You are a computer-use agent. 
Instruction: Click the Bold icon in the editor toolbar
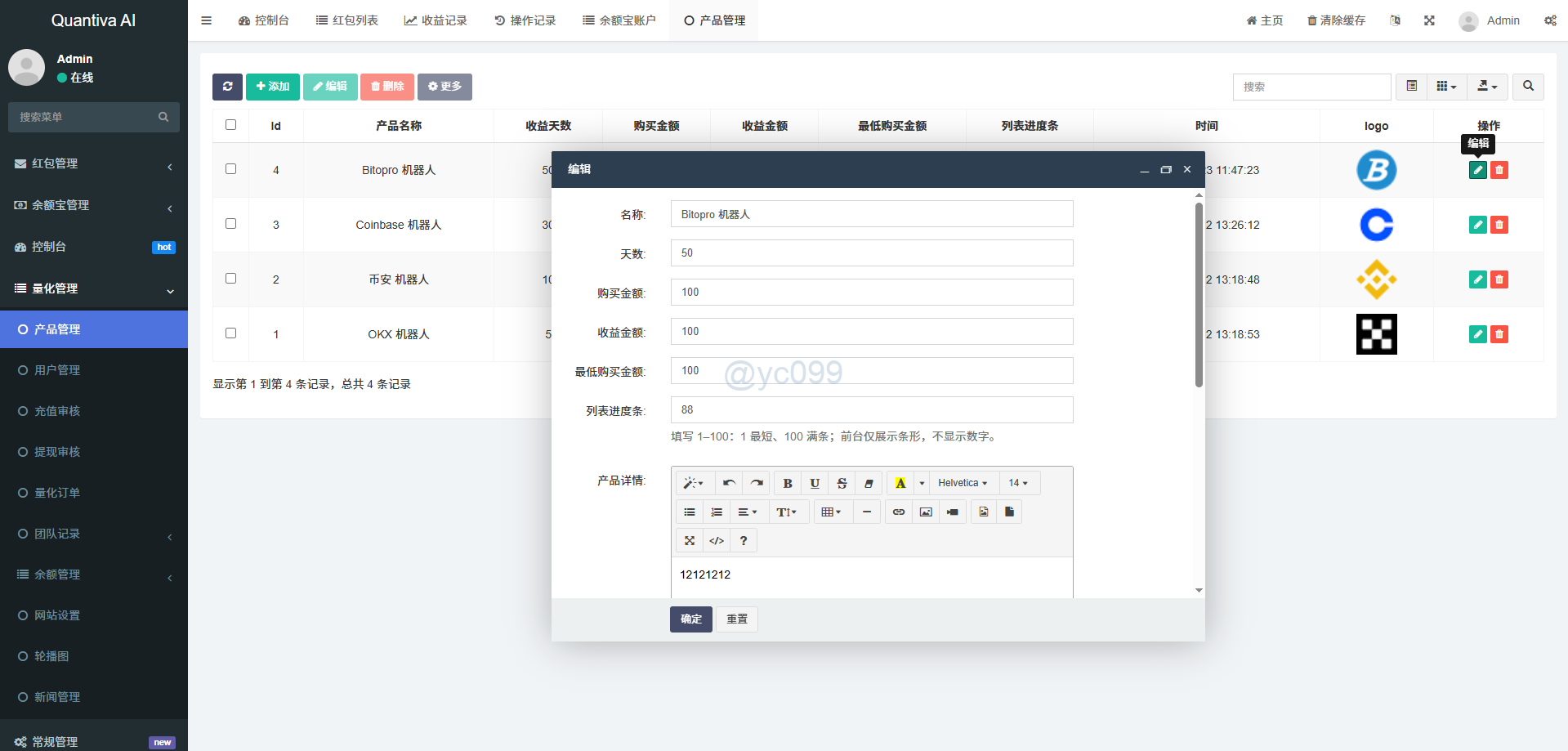coord(788,483)
